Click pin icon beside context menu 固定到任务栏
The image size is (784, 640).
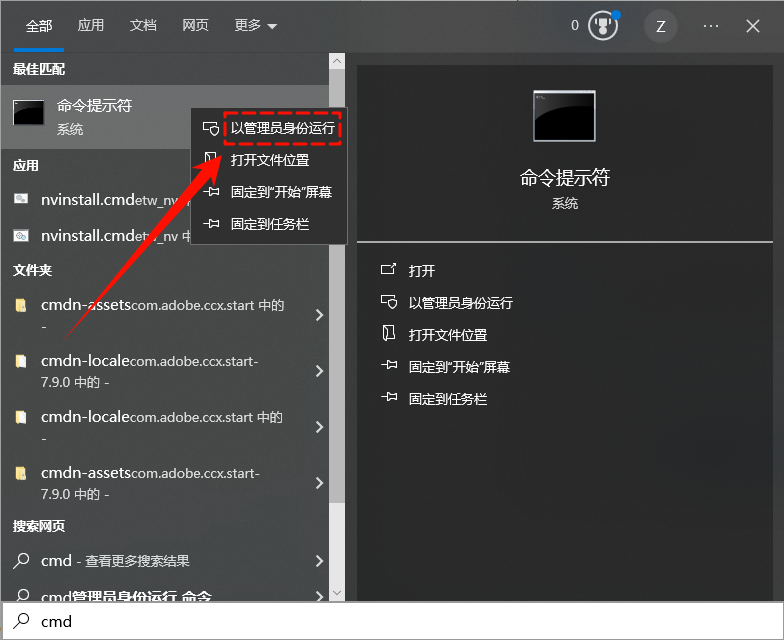click(x=211, y=224)
